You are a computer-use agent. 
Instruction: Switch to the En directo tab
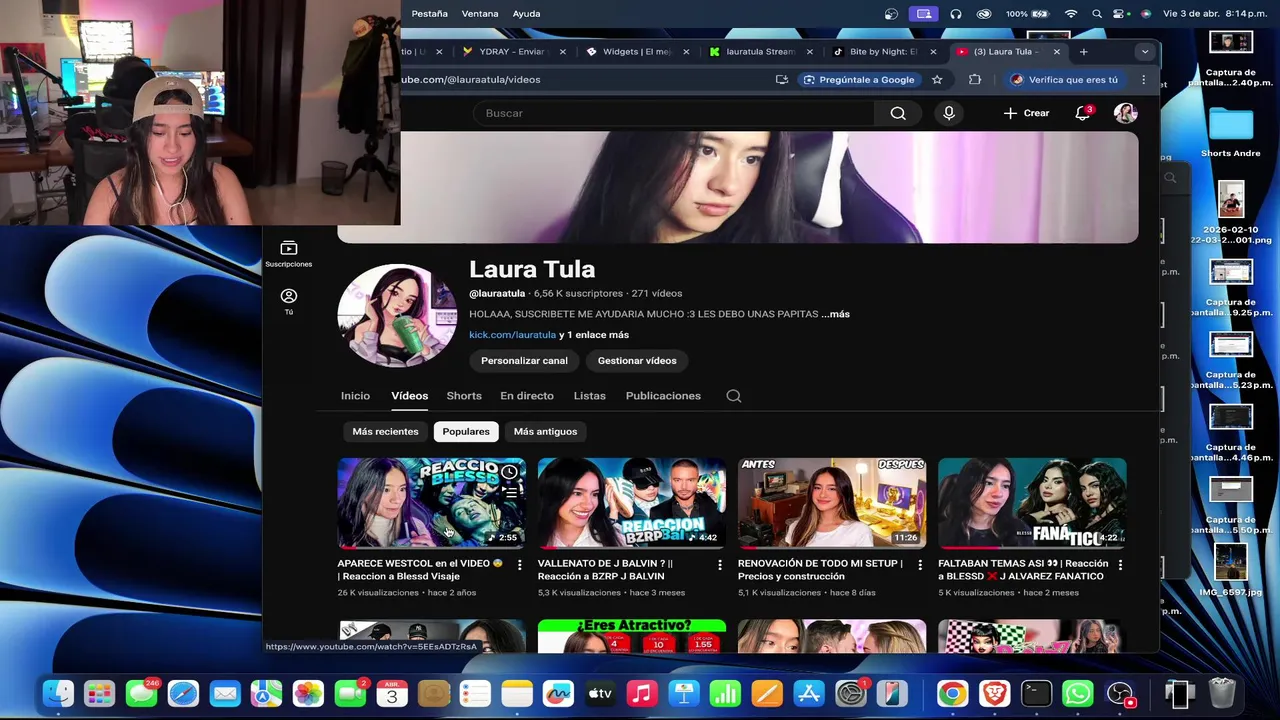point(527,396)
